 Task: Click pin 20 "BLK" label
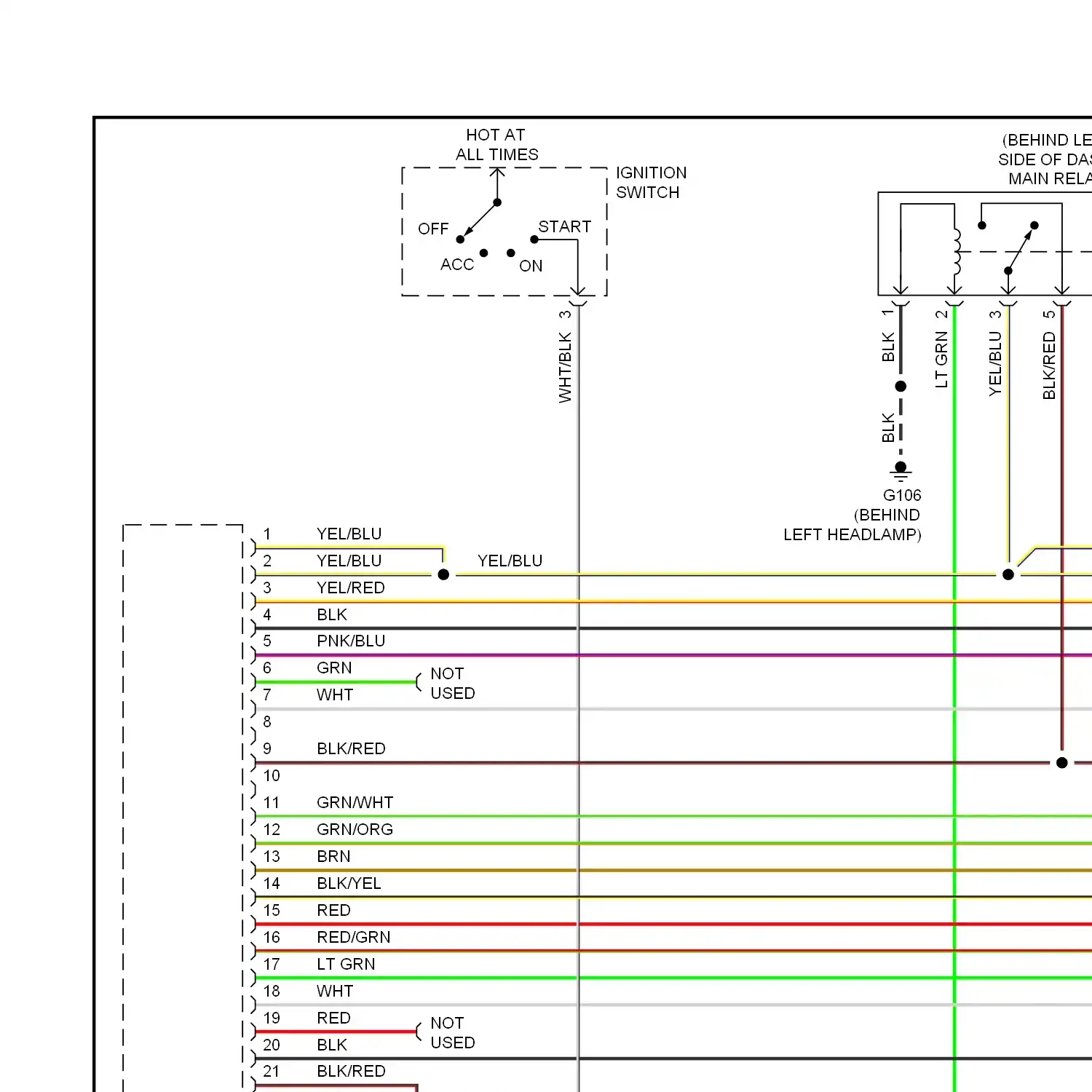[332, 1045]
